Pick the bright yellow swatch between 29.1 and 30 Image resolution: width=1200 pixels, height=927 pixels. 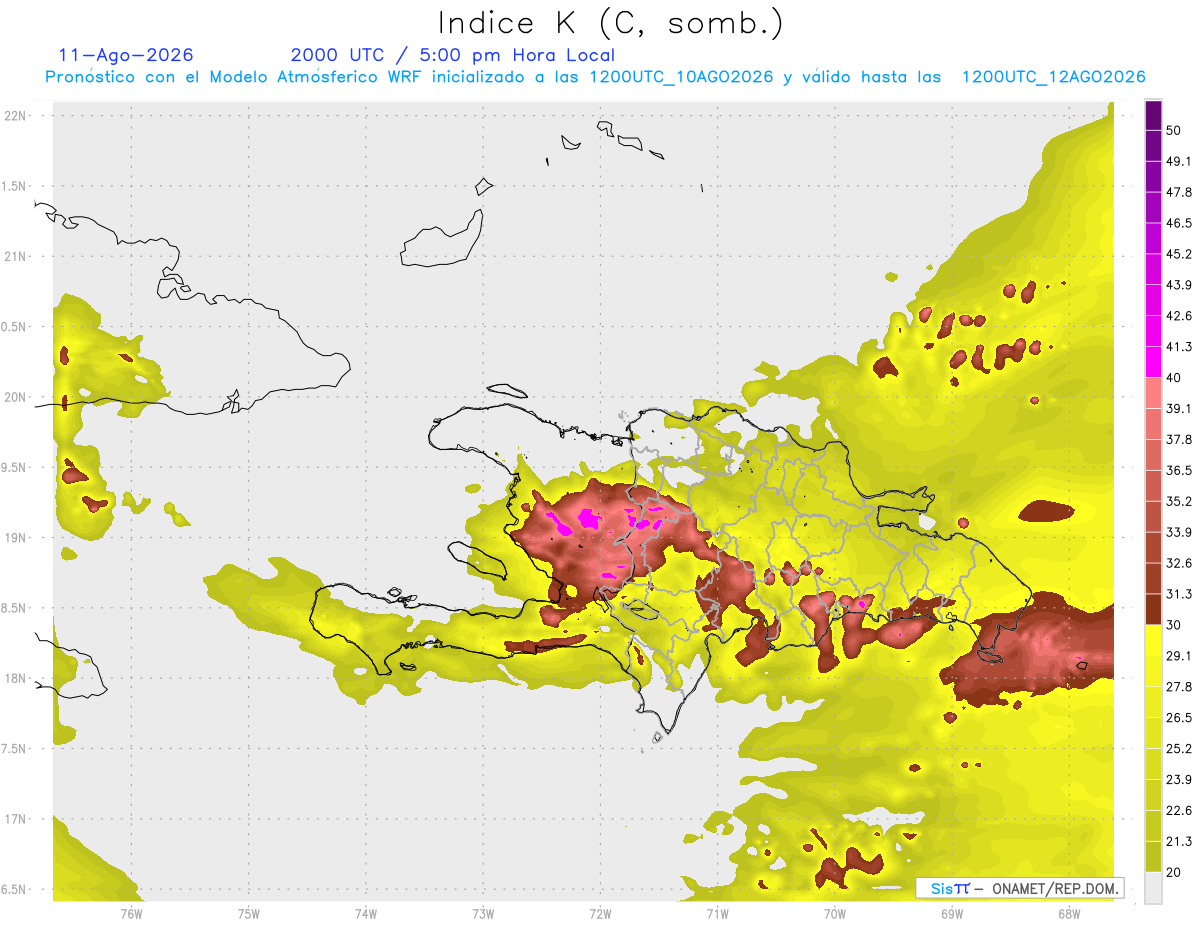[1153, 640]
